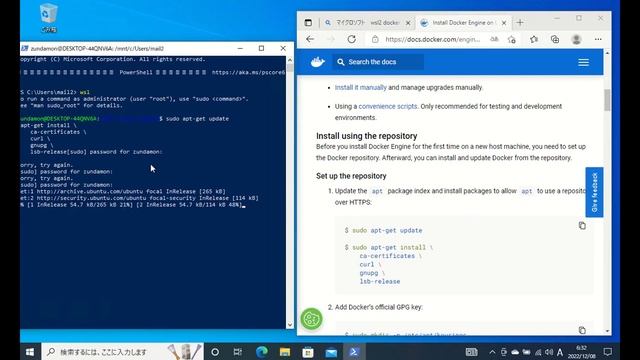The width and height of the screenshot is (640, 360).
Task: Open the convenience scripts link
Action: tap(388, 106)
